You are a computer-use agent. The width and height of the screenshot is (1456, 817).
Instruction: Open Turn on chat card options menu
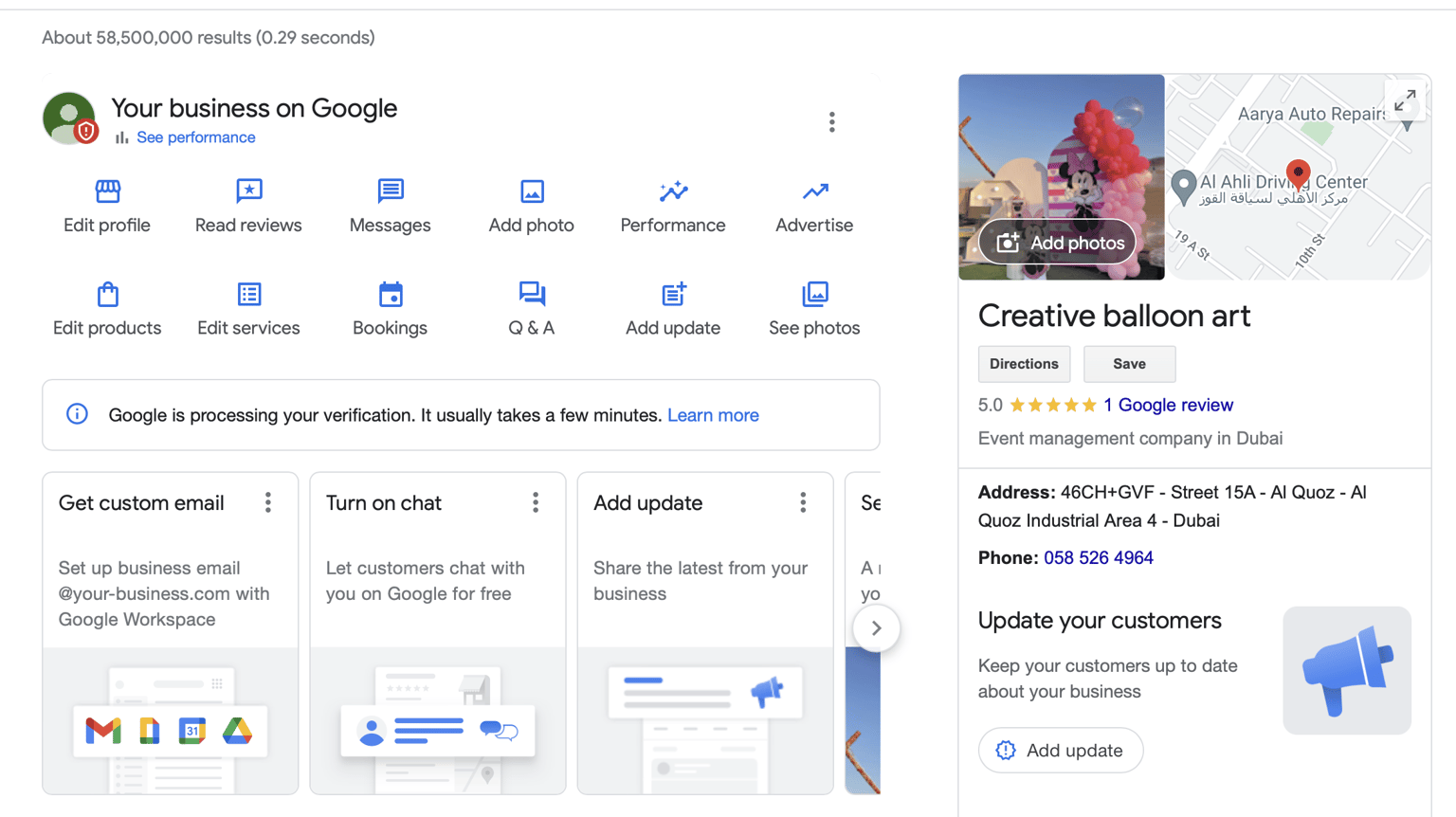pos(536,502)
